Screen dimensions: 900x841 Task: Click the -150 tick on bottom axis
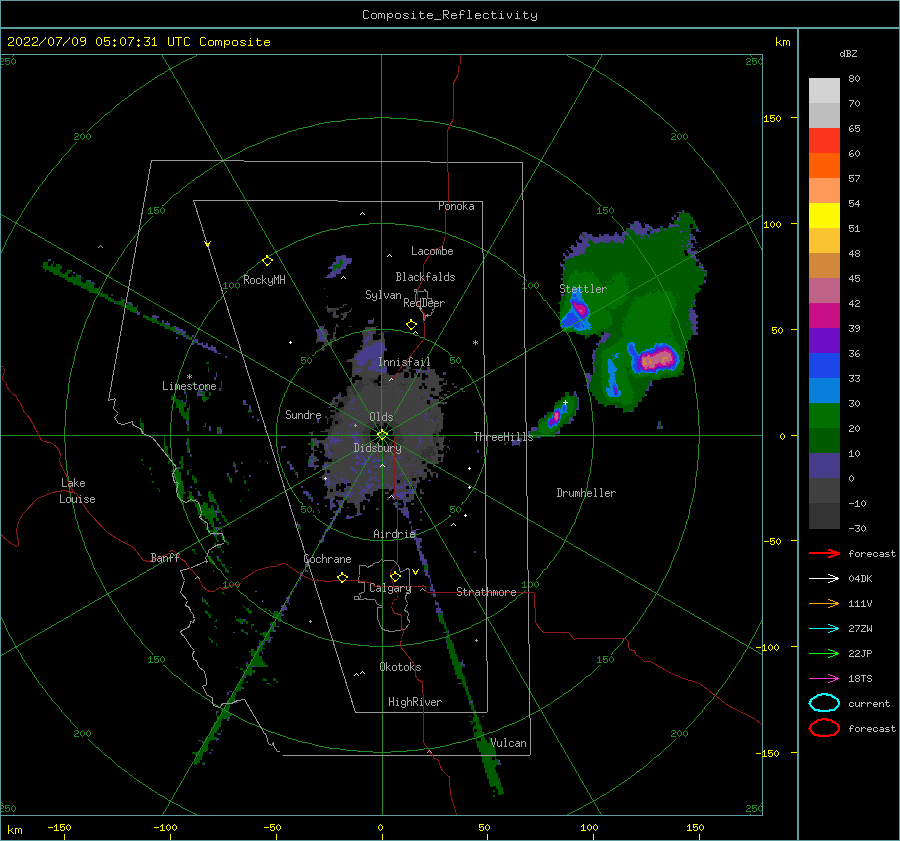click(x=59, y=827)
